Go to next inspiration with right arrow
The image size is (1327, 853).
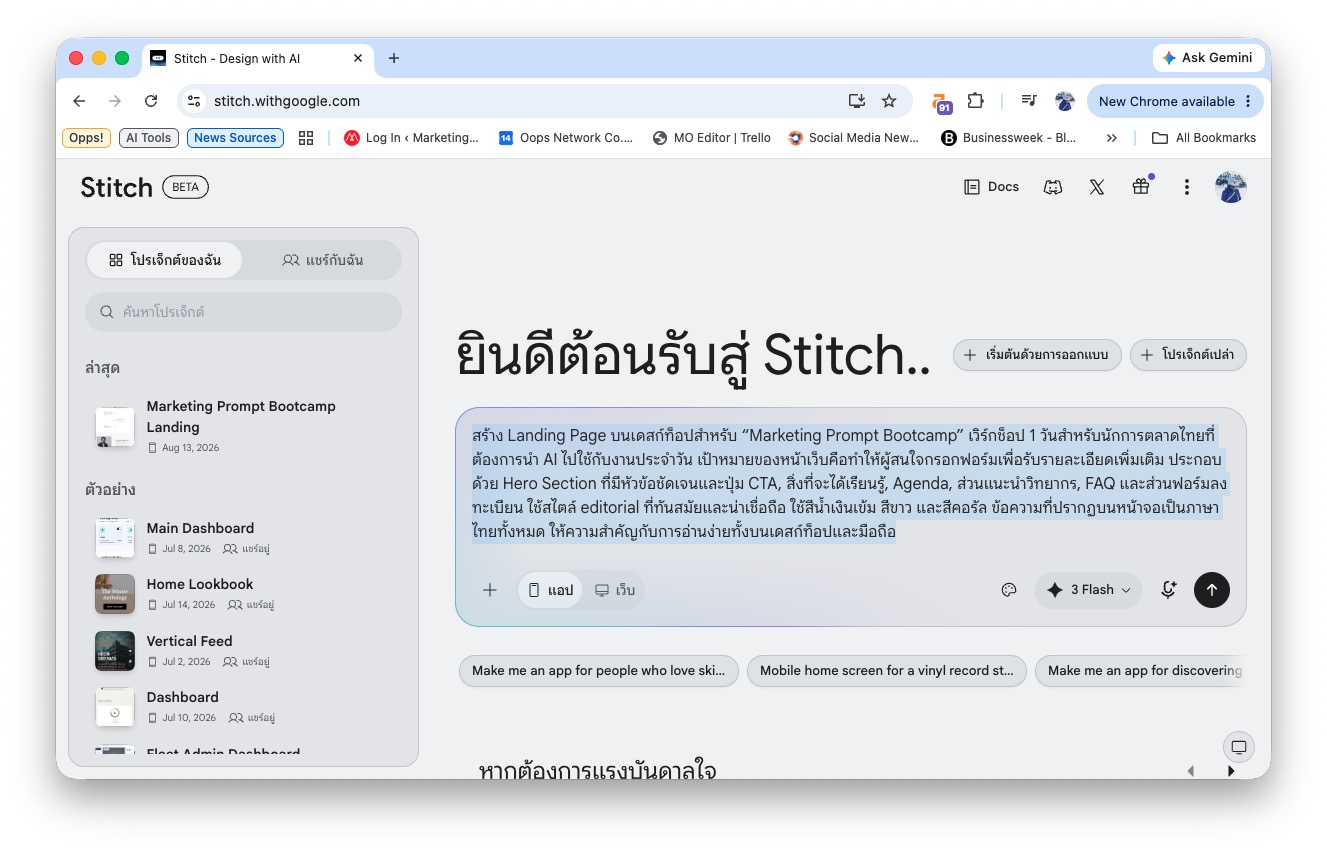[x=1231, y=771]
